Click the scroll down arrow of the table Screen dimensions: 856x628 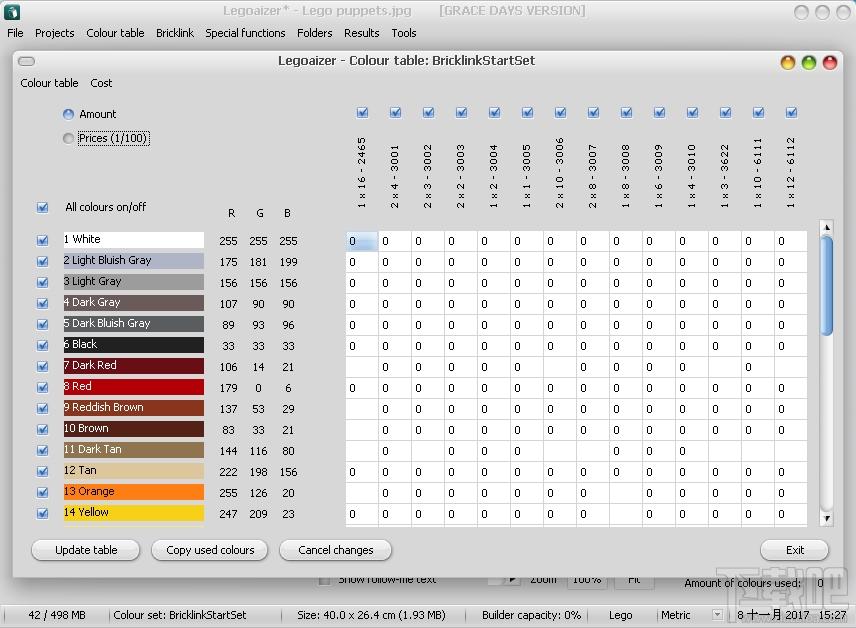827,518
